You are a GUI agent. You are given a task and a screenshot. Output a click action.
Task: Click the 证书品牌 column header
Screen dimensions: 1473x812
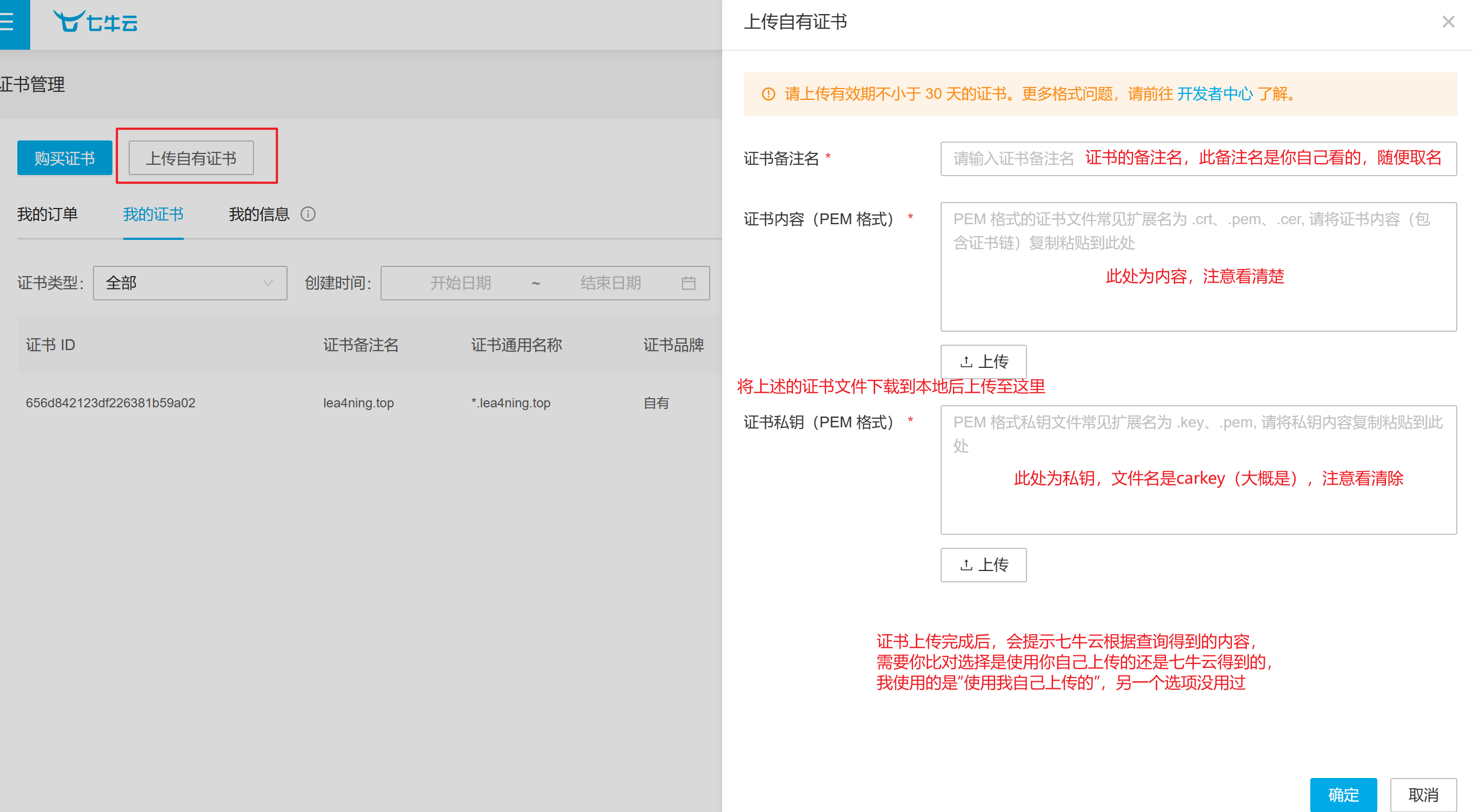(x=674, y=345)
